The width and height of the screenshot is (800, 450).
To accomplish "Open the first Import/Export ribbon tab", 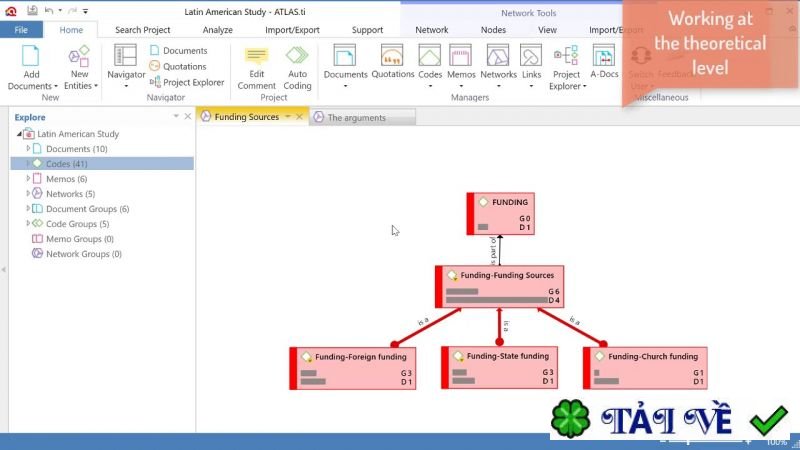I will click(x=292, y=30).
